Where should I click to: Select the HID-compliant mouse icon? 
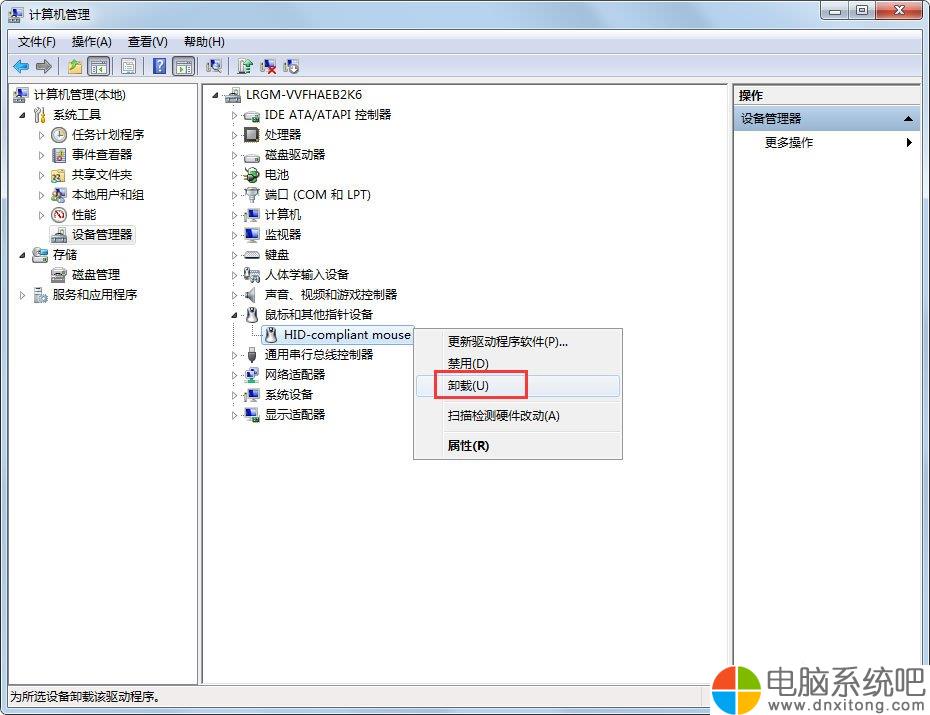271,335
